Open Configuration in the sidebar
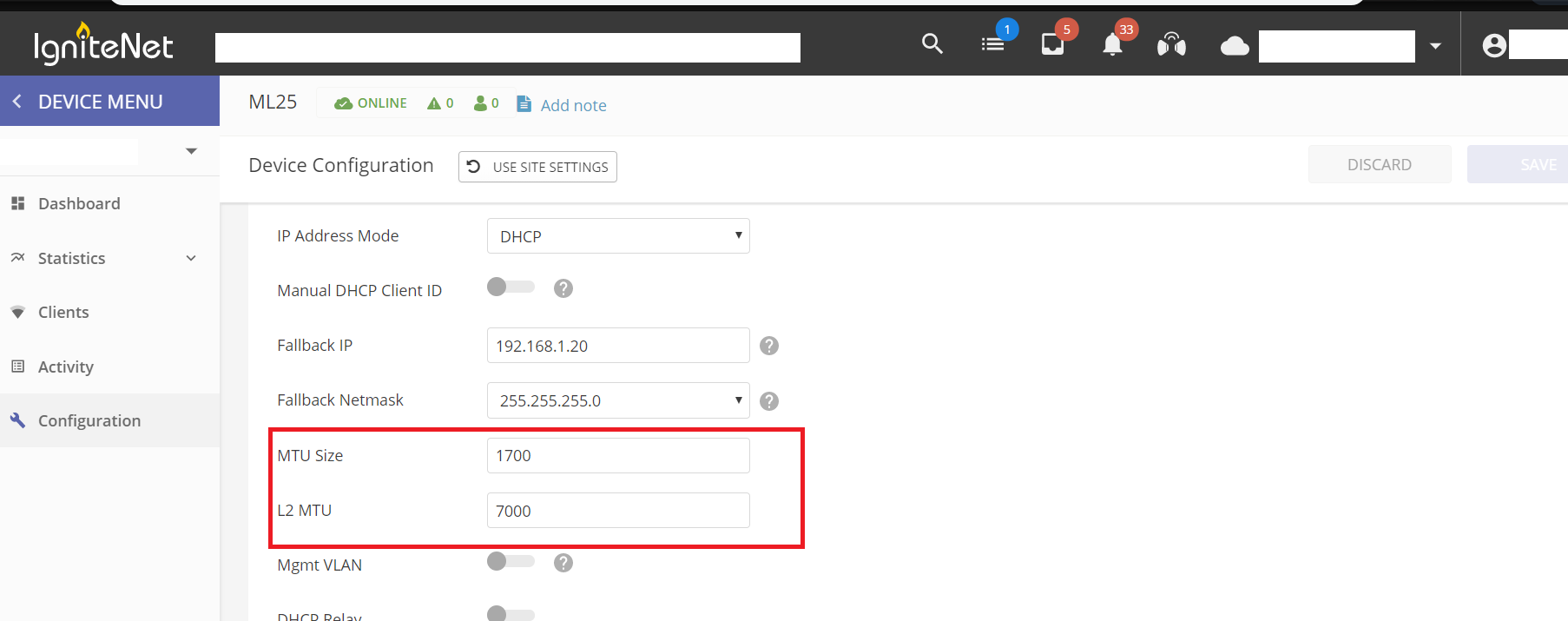This screenshot has width=1568, height=621. tap(89, 420)
